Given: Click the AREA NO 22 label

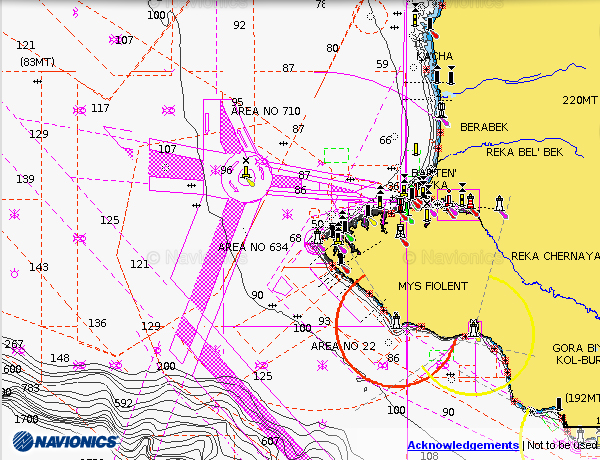Looking at the screenshot, I should (x=343, y=346).
